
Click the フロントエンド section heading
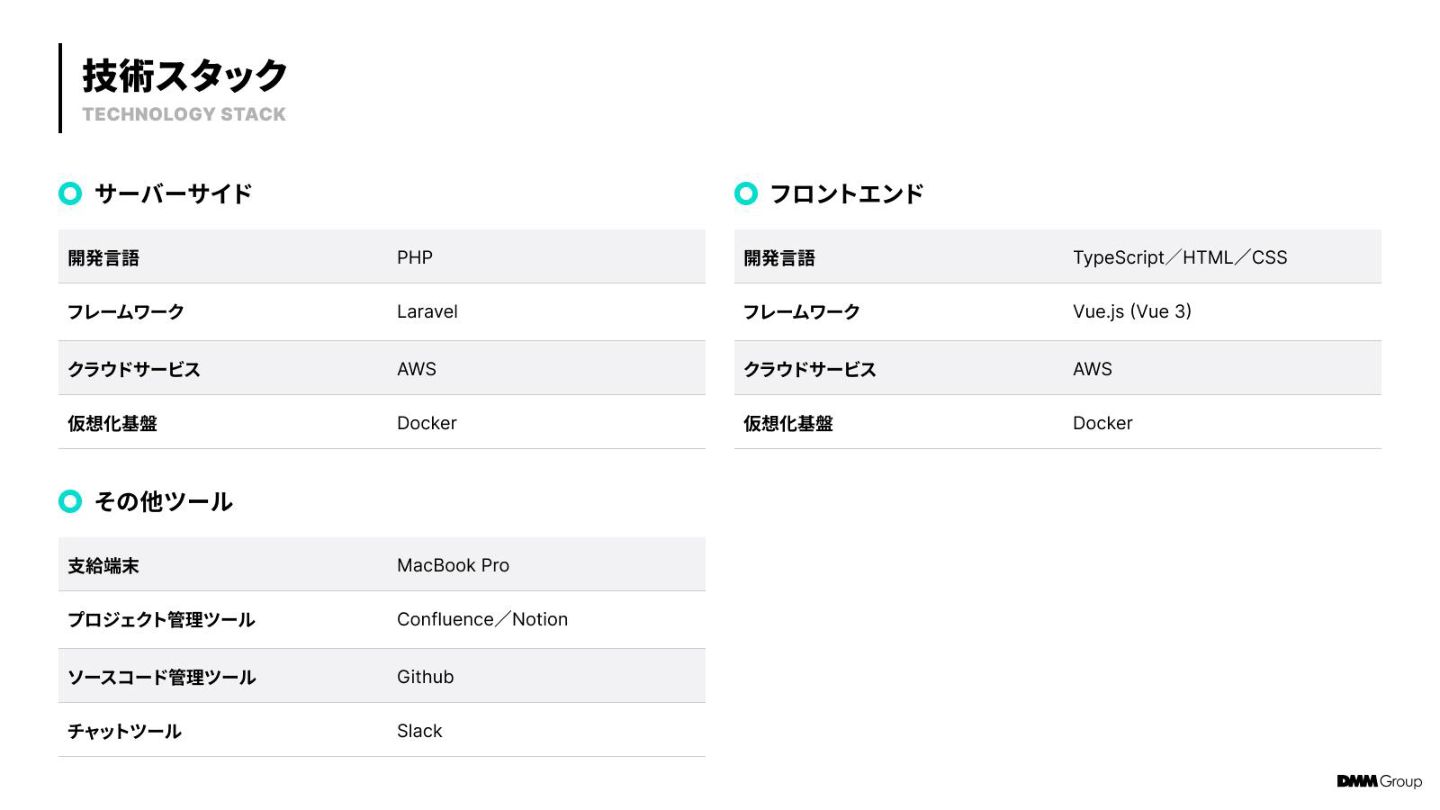(x=846, y=194)
